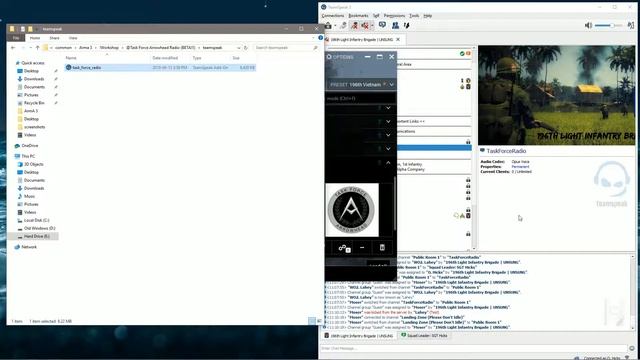Click the Permanent properties link
The height and width of the screenshot is (360, 640).
click(520, 167)
